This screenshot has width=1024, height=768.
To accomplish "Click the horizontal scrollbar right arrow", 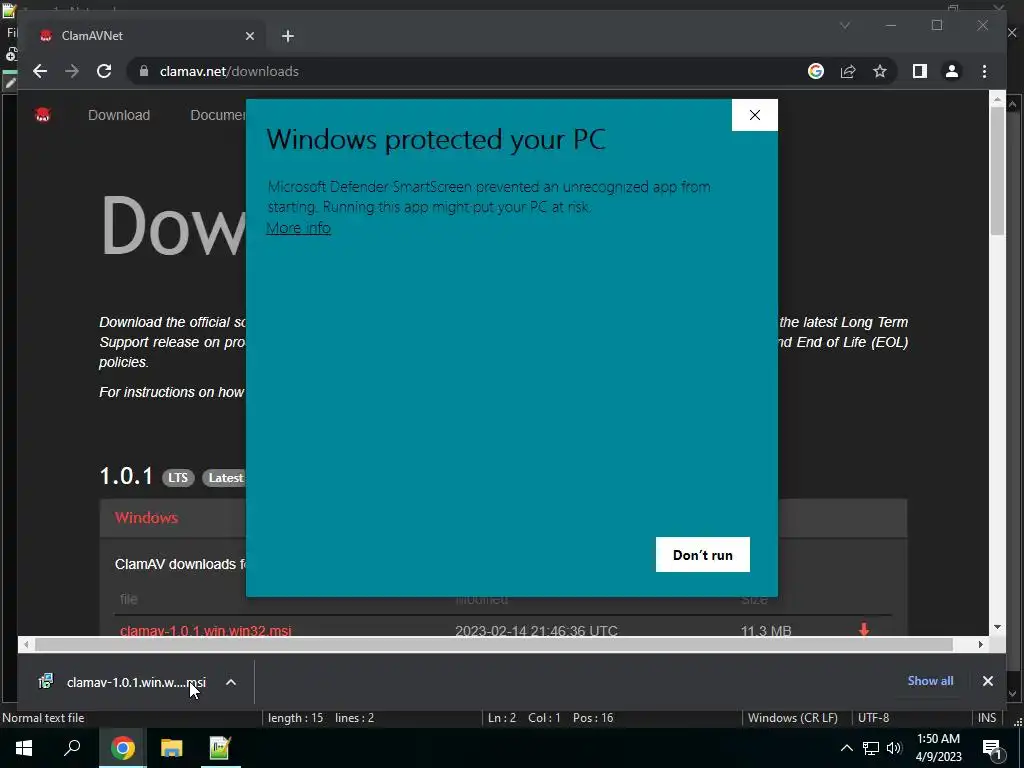I will click(x=980, y=645).
